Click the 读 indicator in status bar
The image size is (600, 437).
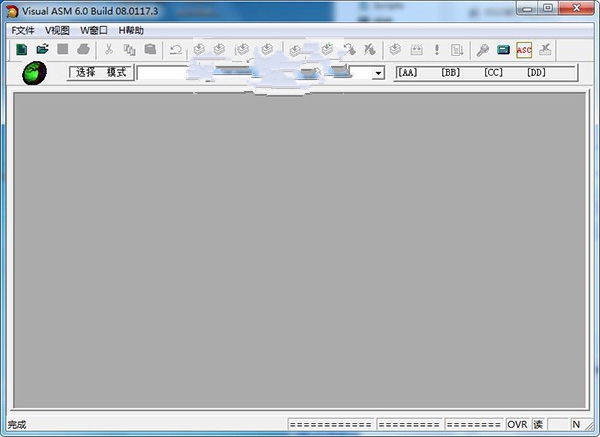[x=538, y=424]
